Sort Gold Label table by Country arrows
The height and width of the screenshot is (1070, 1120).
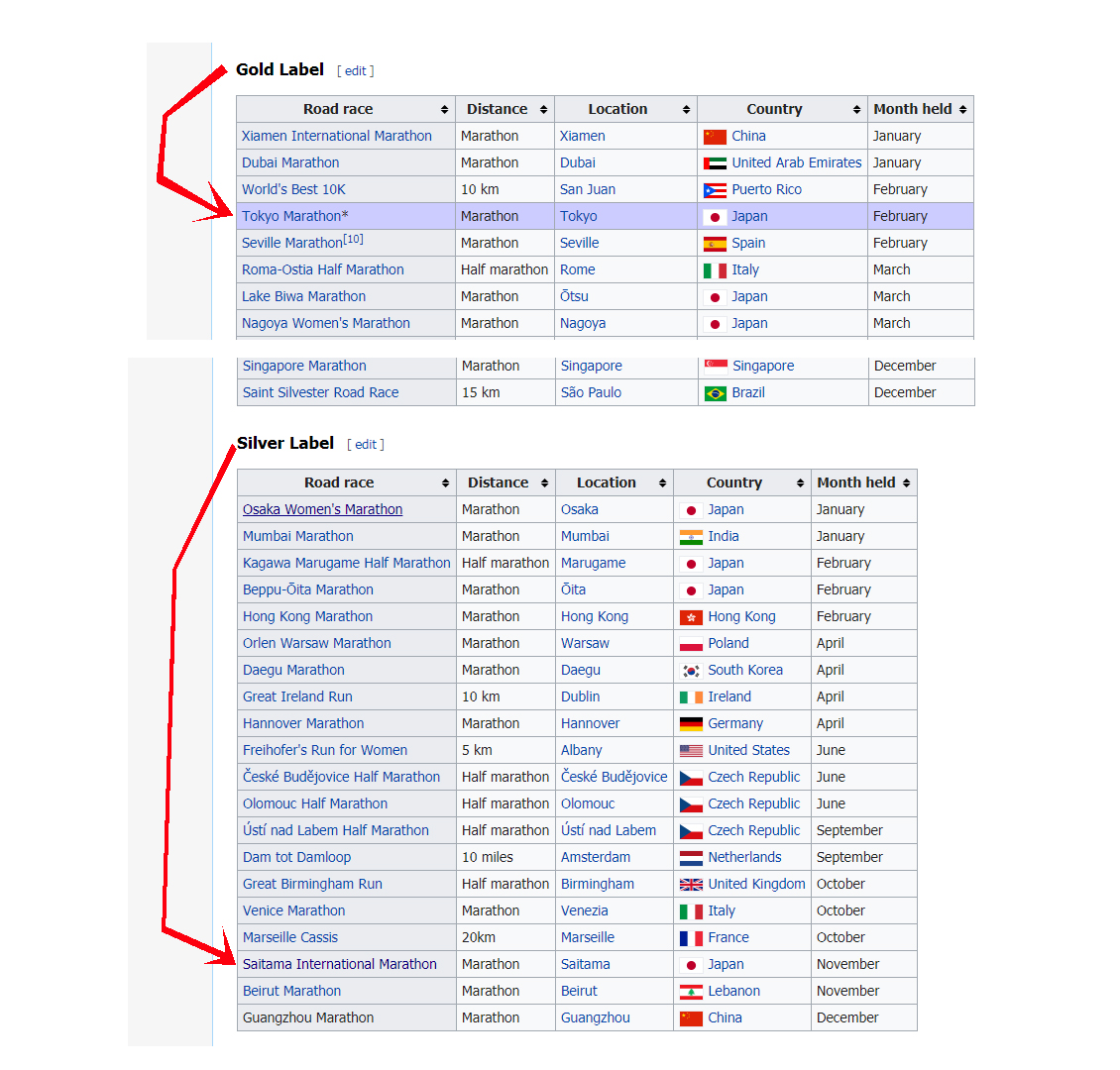click(856, 110)
